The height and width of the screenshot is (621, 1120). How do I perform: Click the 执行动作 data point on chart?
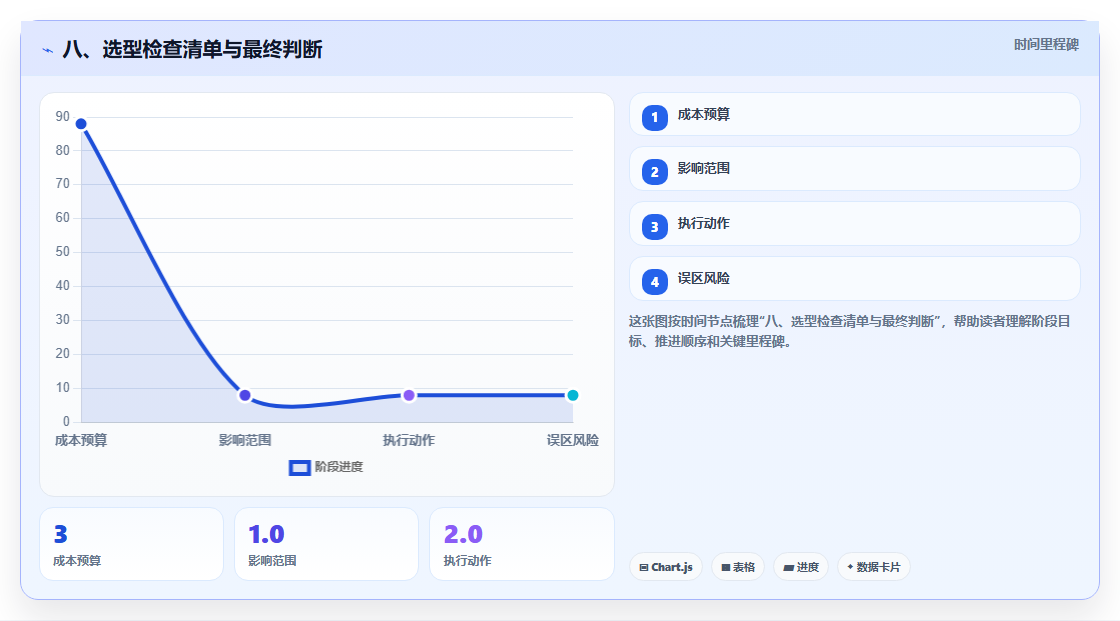409,395
